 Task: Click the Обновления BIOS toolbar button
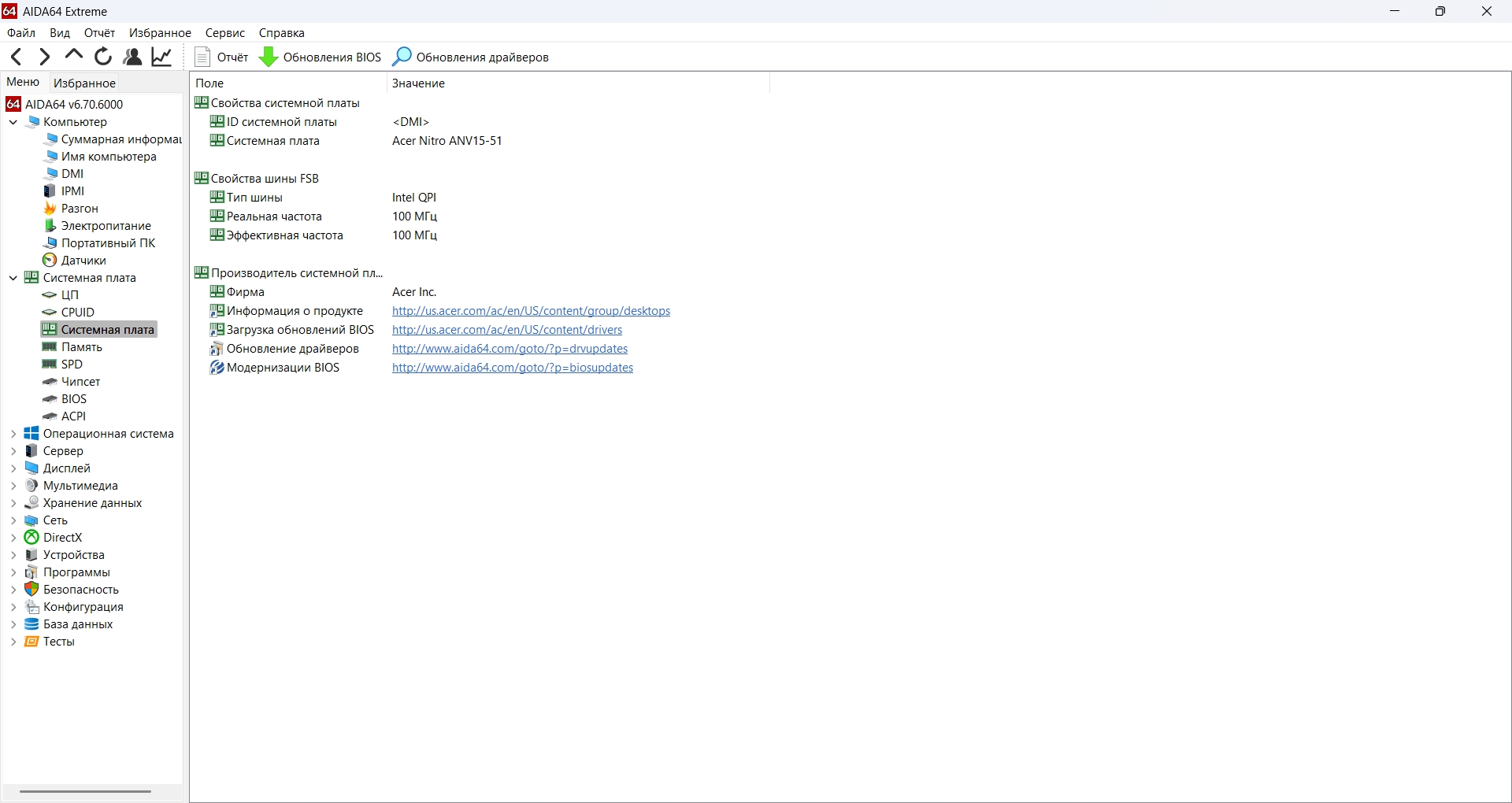(x=321, y=57)
